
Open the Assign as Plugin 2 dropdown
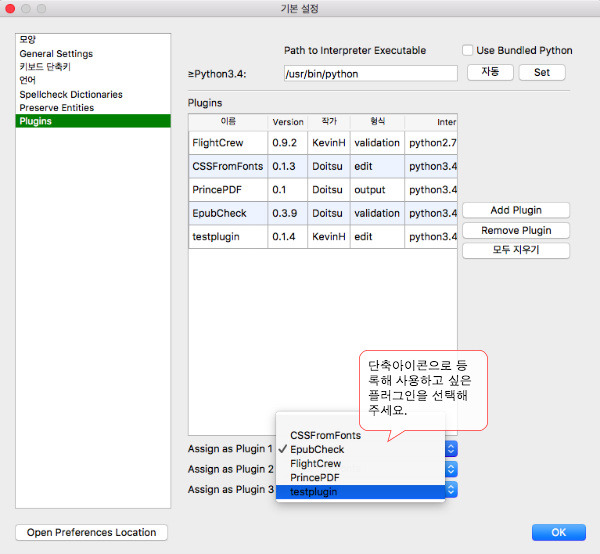coord(451,469)
